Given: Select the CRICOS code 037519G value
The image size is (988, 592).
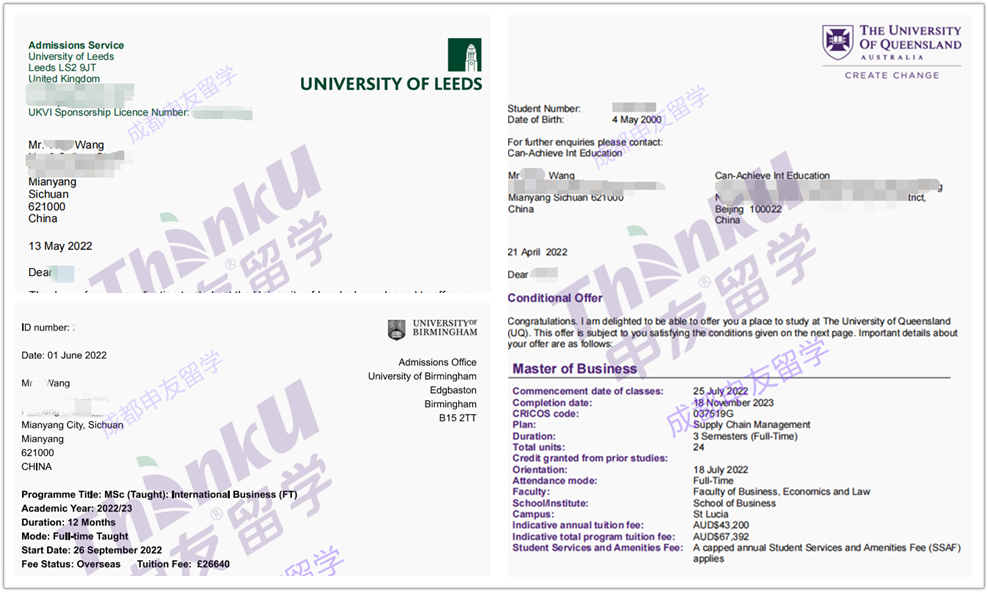Looking at the screenshot, I should pos(713,413).
